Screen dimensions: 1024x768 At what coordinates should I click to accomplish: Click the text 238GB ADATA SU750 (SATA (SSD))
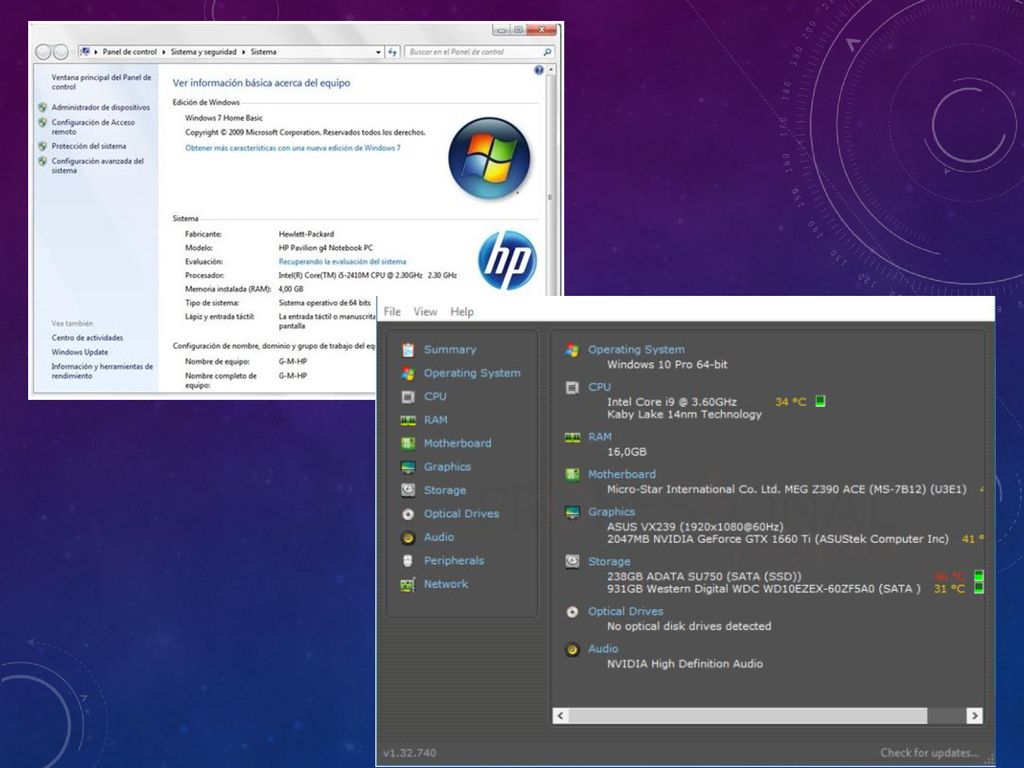704,577
